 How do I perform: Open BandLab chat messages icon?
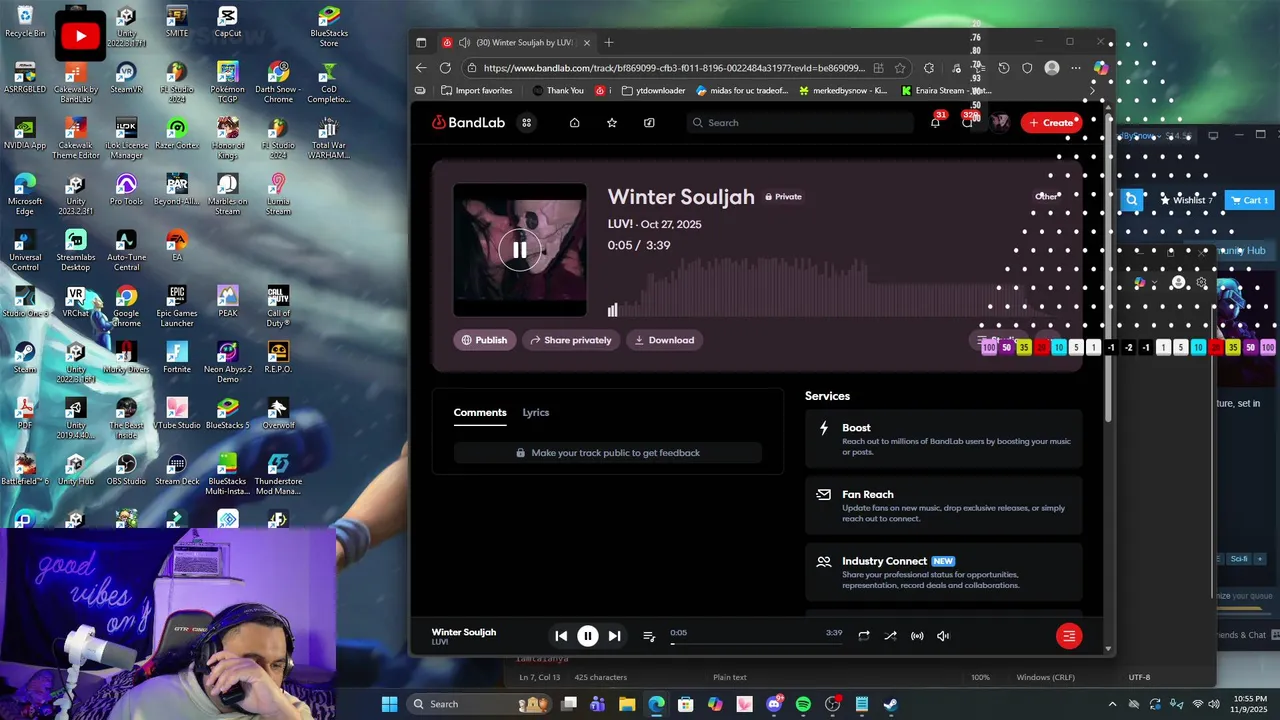coord(967,122)
